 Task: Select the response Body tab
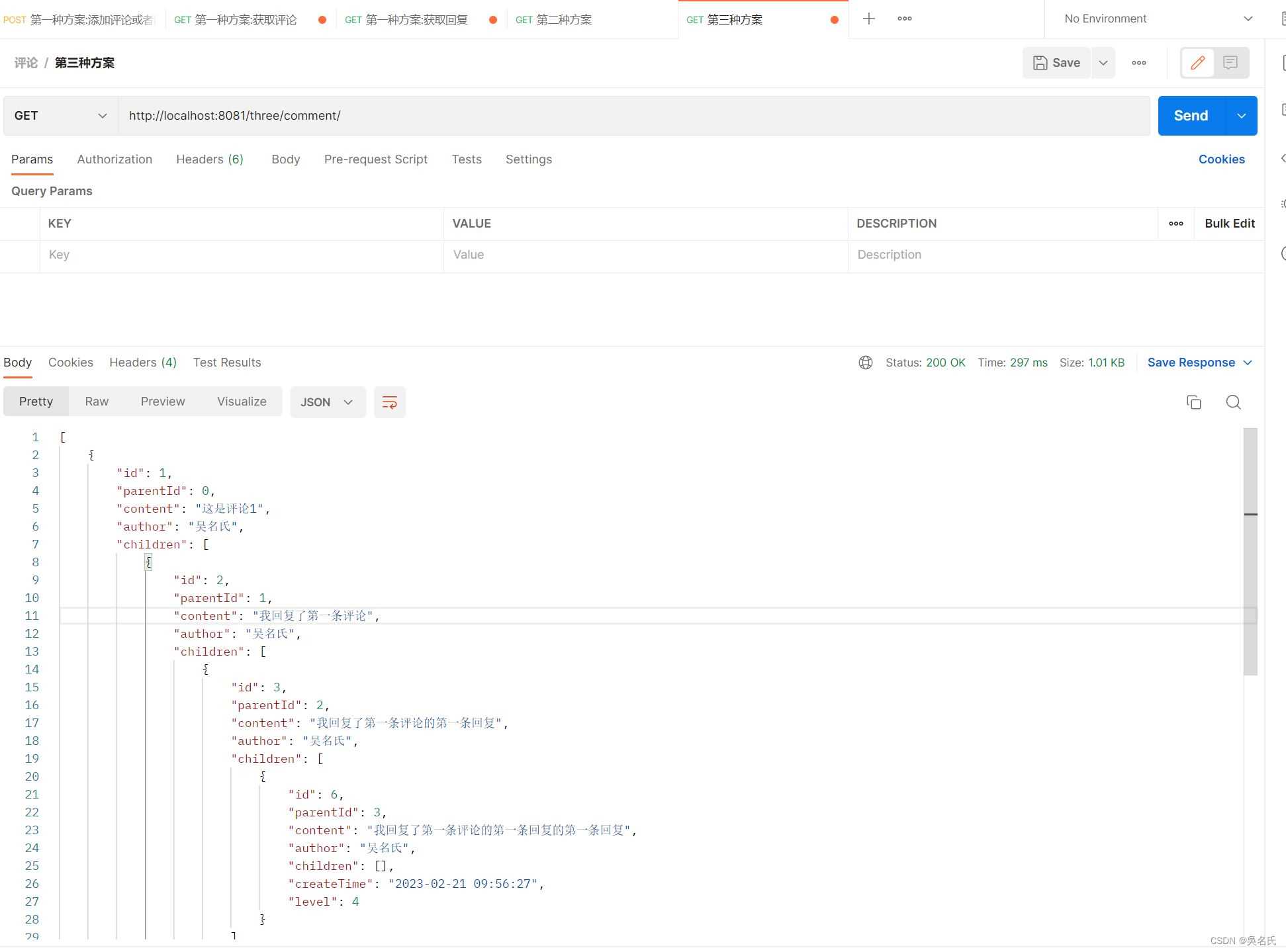point(18,363)
